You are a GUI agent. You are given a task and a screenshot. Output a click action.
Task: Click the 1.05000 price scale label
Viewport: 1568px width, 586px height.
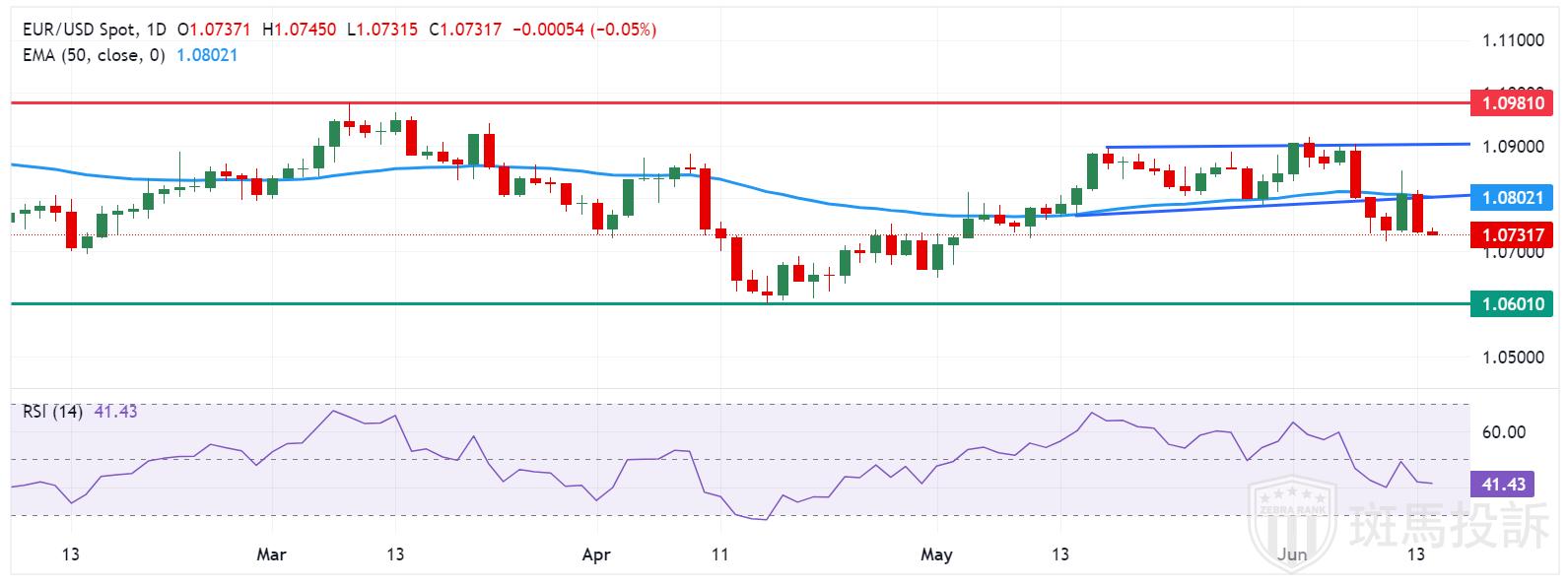[x=1513, y=357]
